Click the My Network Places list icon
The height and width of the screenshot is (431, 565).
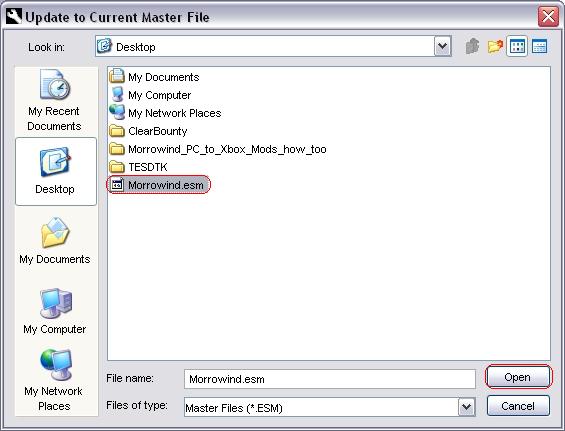117,112
